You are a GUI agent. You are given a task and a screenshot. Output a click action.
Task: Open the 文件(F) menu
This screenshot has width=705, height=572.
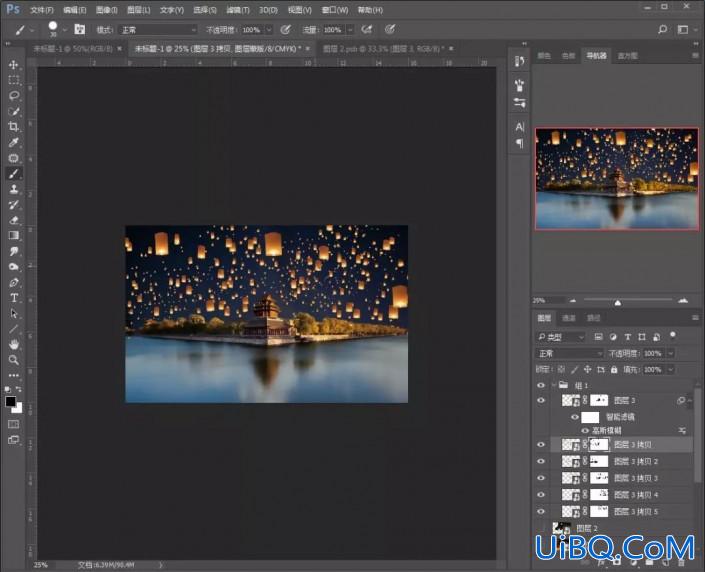click(x=41, y=9)
